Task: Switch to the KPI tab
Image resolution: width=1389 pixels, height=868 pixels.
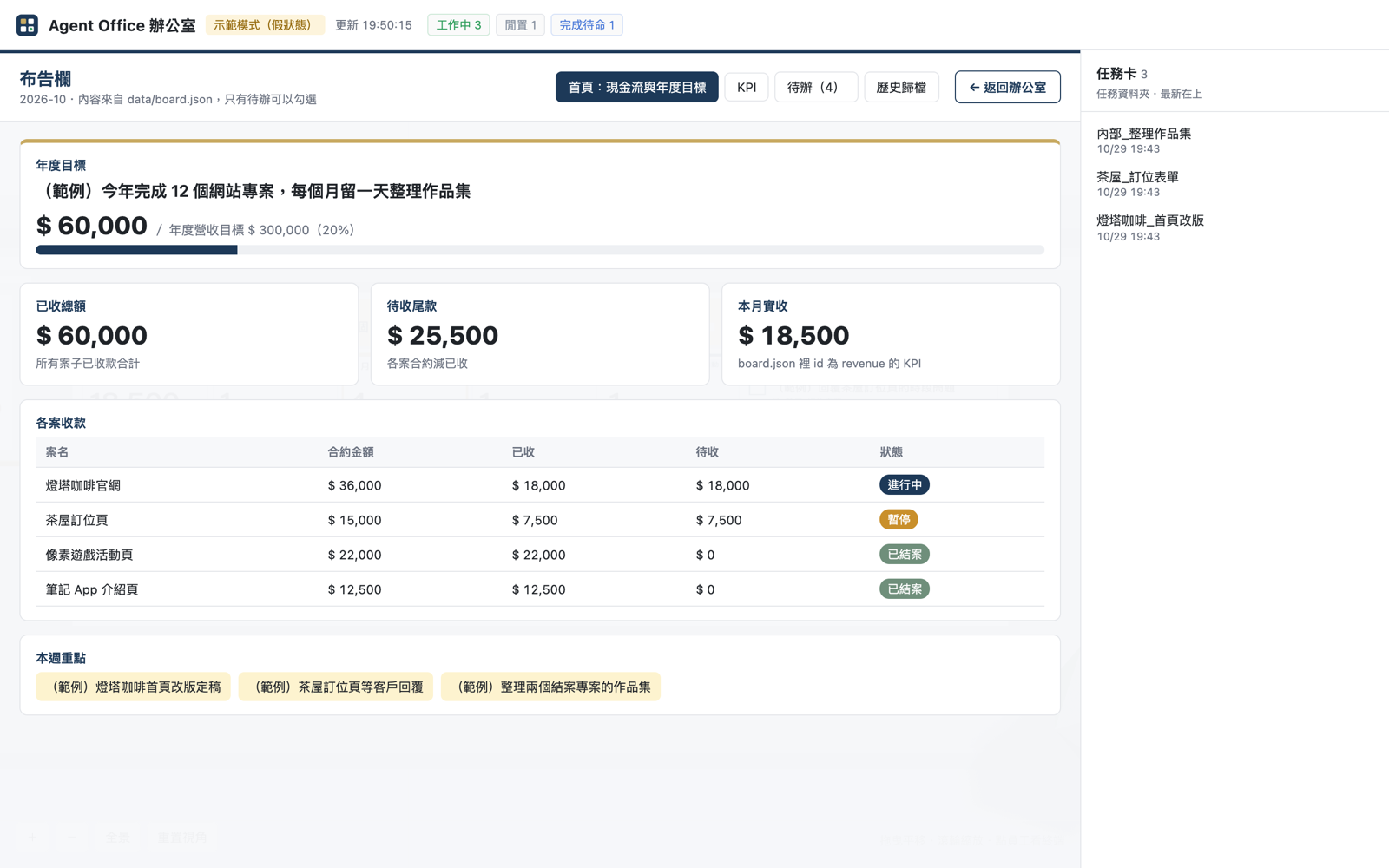Action: pos(747,87)
